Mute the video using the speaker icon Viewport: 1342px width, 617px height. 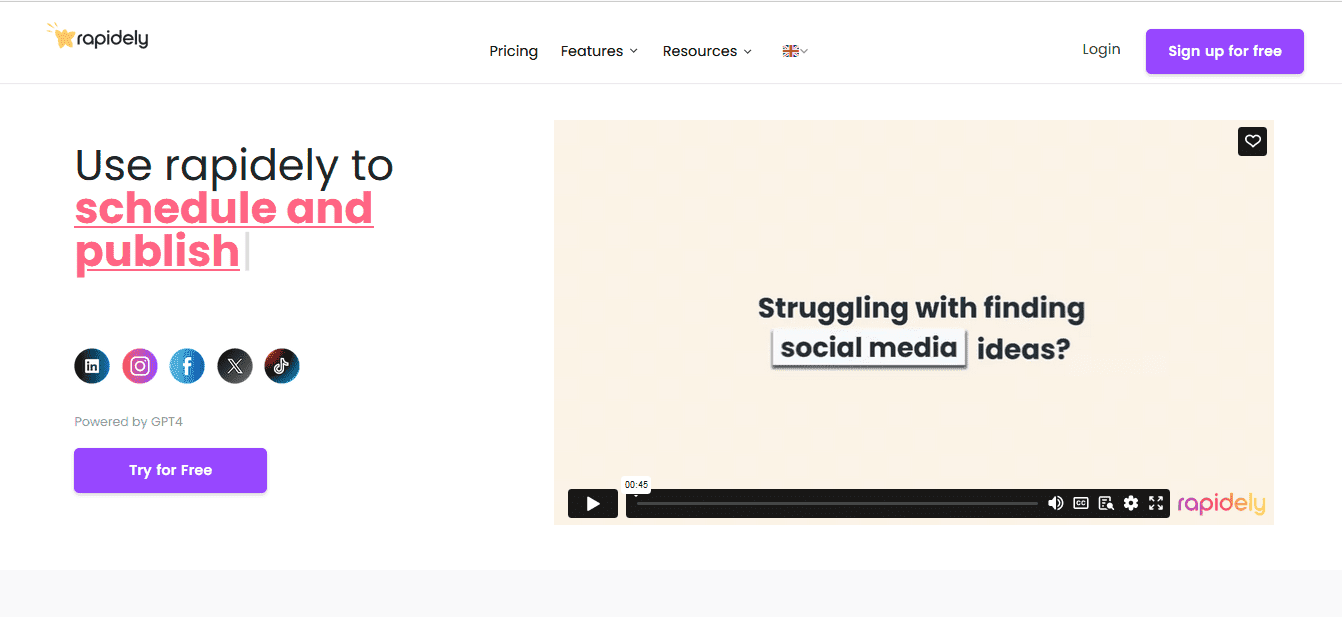(1055, 503)
